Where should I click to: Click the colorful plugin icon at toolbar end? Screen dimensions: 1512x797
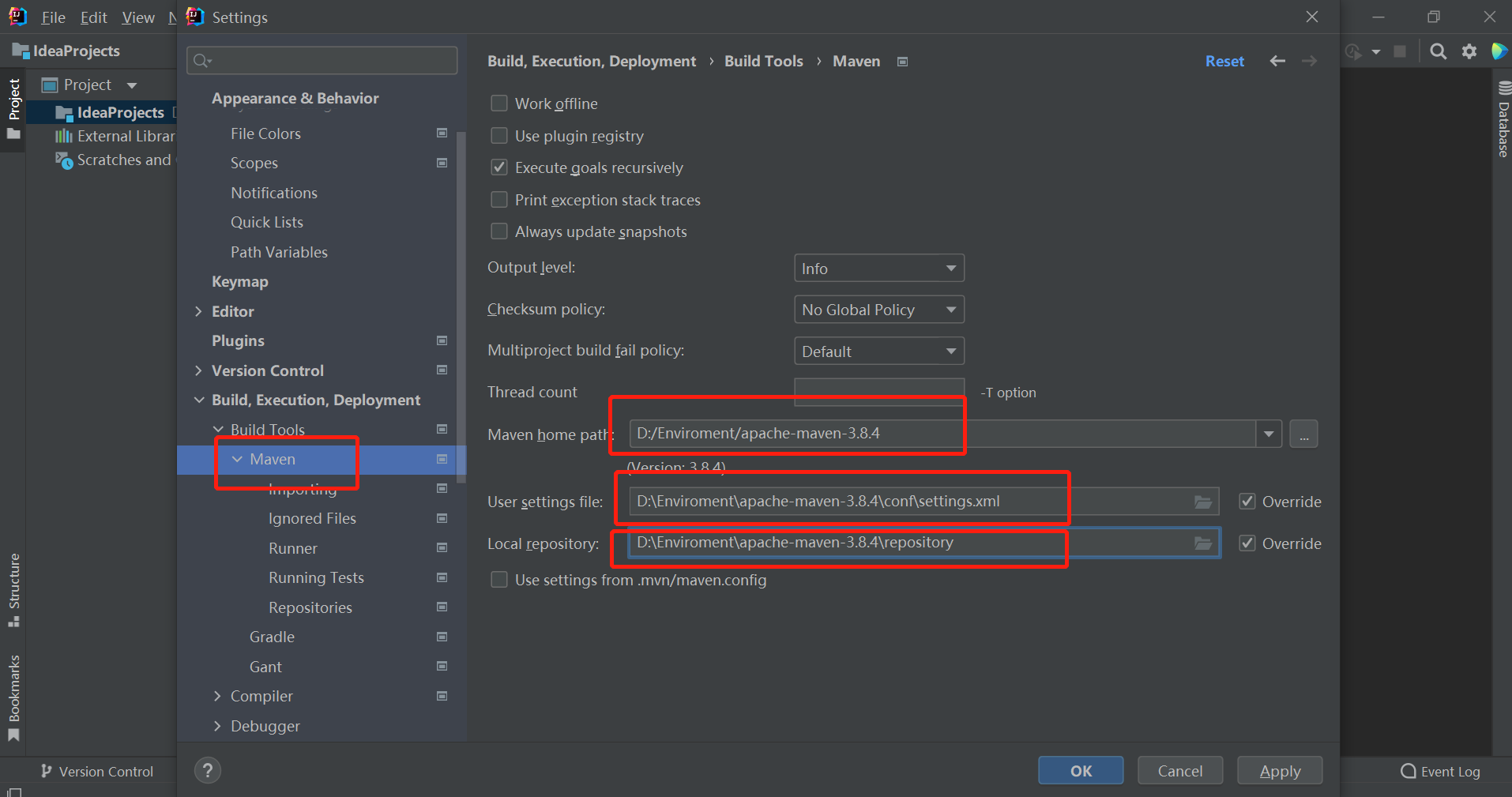click(x=1499, y=51)
